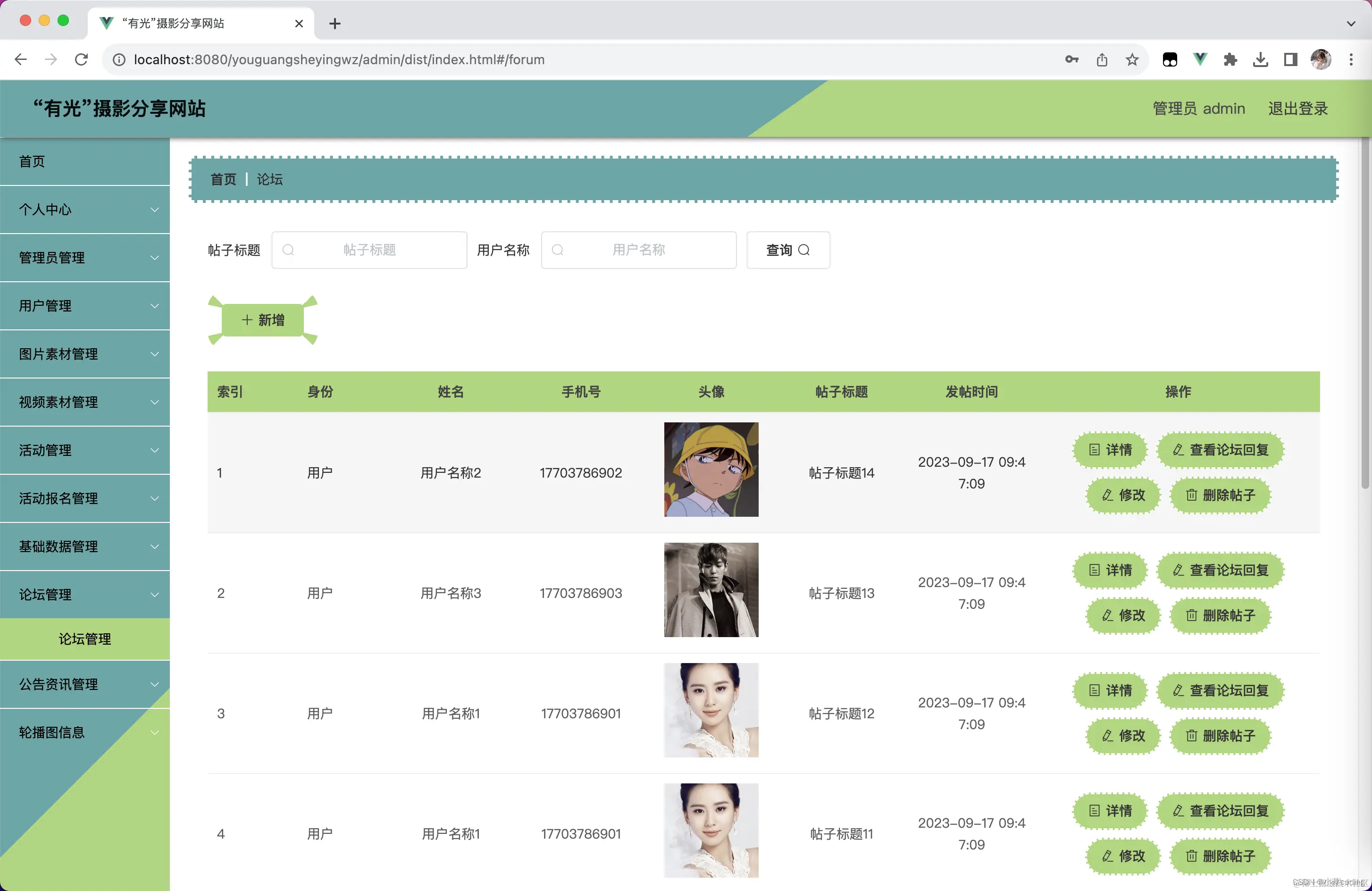Expand the 个人中心 sidebar menu

click(85, 210)
